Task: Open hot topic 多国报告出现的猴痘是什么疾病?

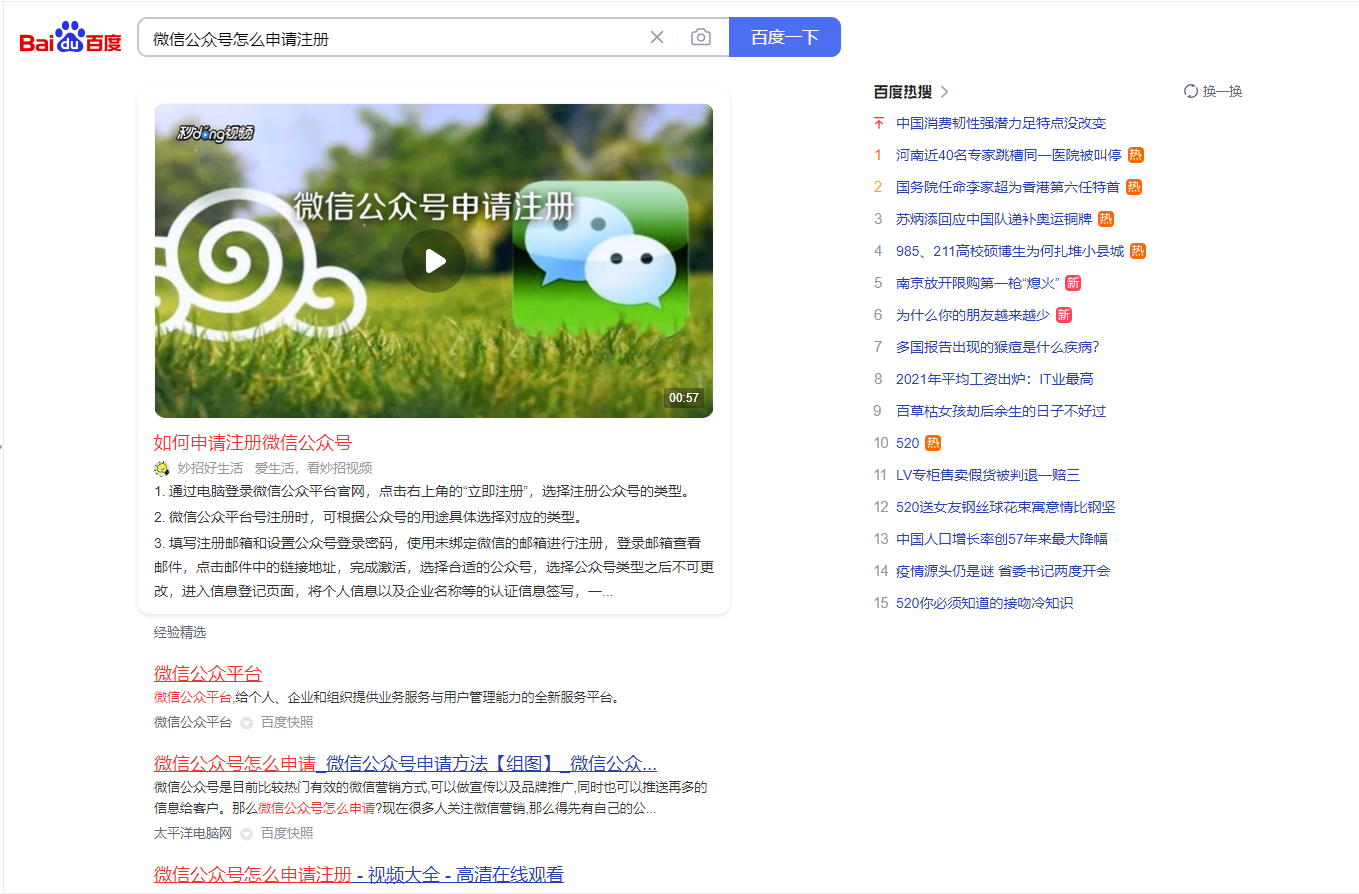Action: (x=998, y=347)
